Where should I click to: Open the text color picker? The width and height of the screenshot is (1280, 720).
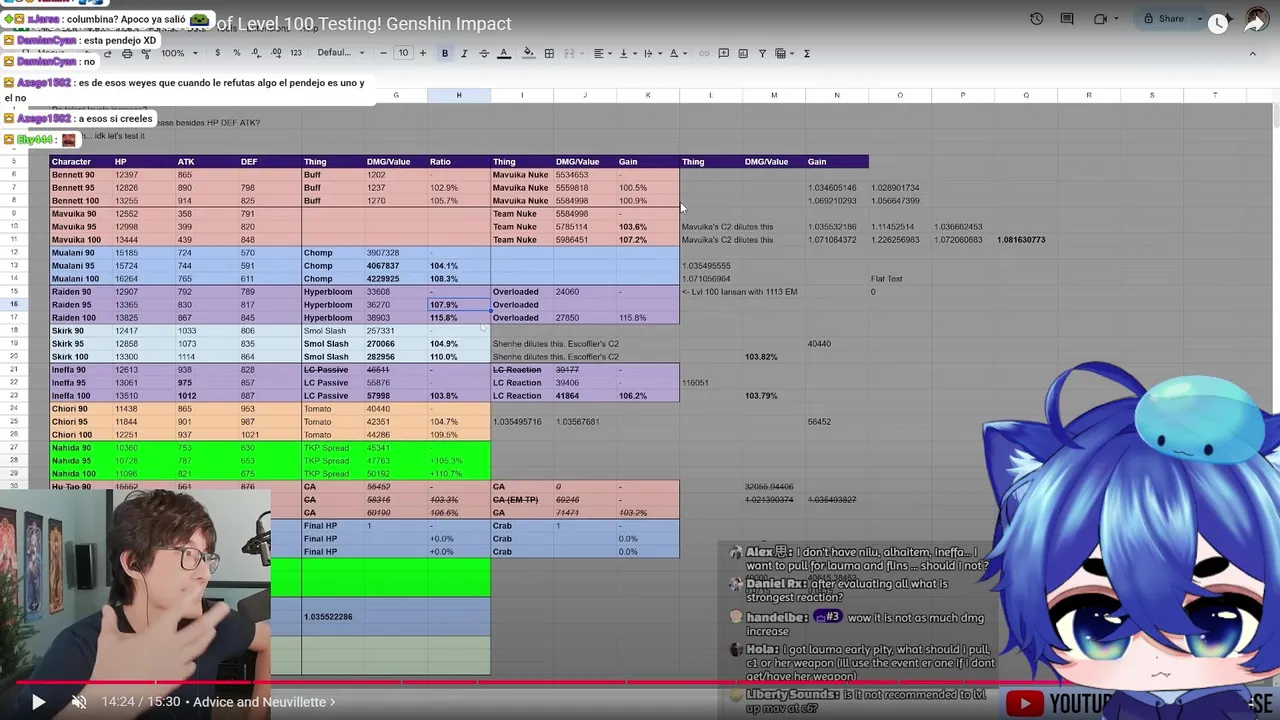click(x=503, y=53)
